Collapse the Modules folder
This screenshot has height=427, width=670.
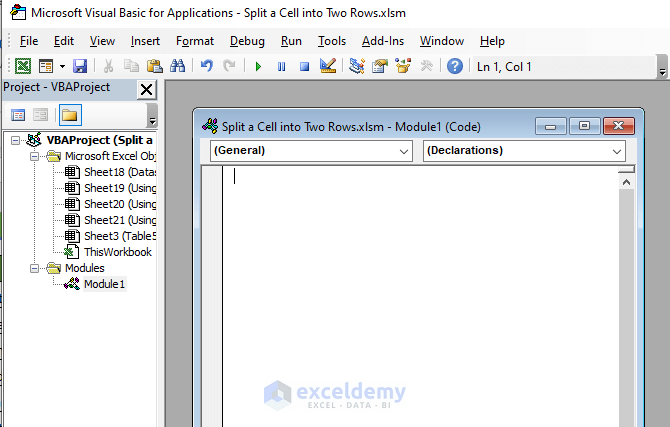coord(35,268)
